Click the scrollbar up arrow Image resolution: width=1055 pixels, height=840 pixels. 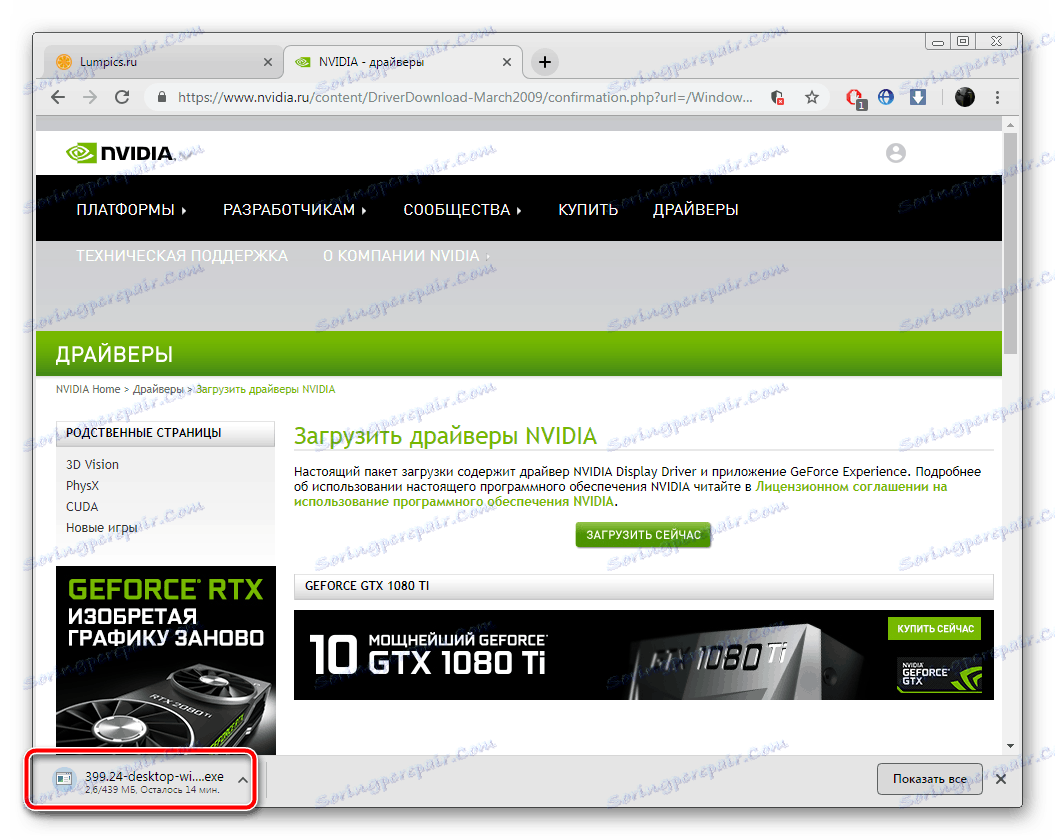click(x=1010, y=125)
